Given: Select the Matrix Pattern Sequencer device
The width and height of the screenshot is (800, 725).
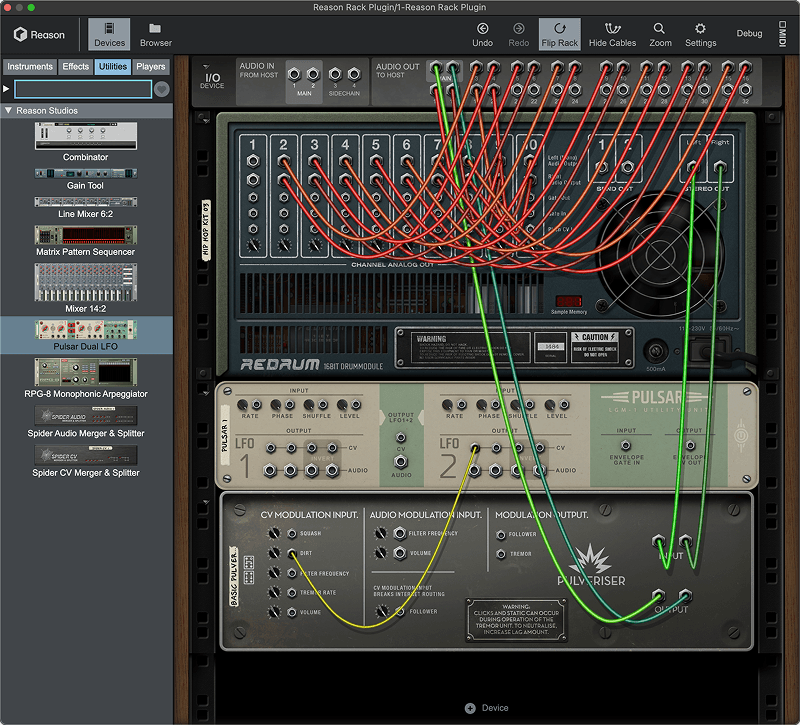Looking at the screenshot, I should pyautogui.click(x=86, y=241).
